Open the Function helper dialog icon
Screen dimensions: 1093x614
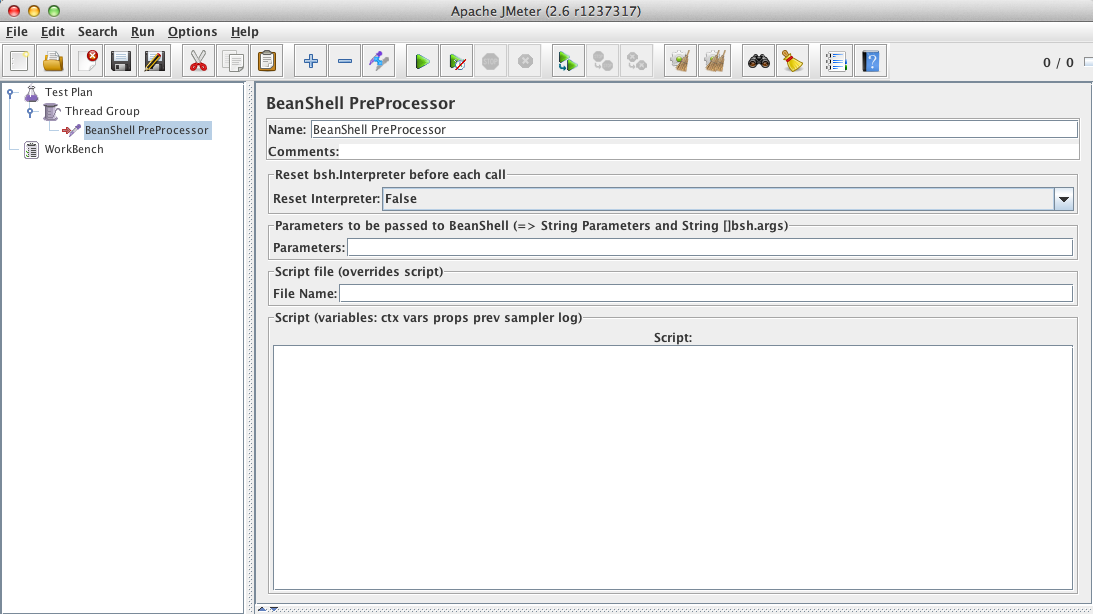[x=836, y=61]
